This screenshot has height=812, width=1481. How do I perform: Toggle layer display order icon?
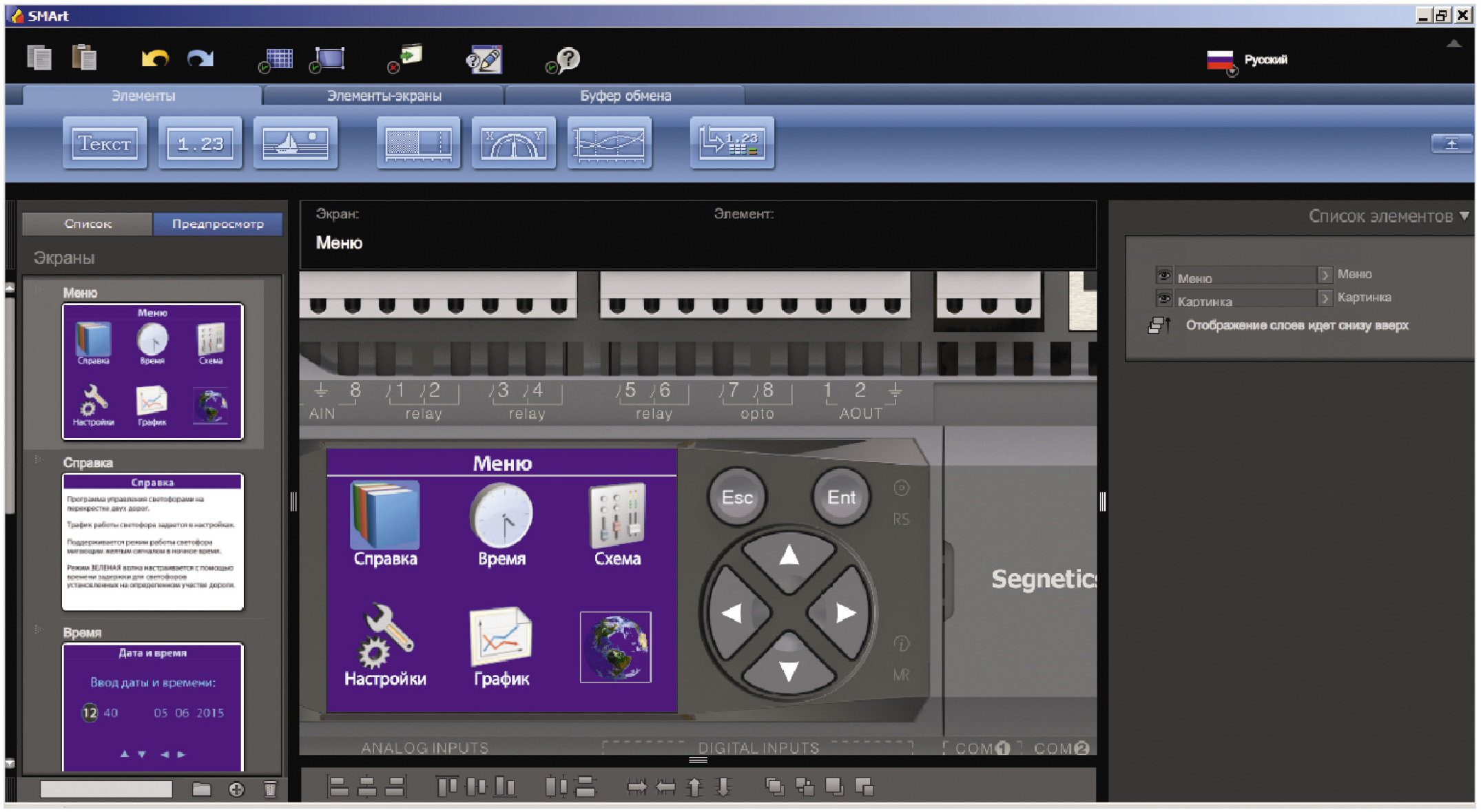pos(1159,325)
